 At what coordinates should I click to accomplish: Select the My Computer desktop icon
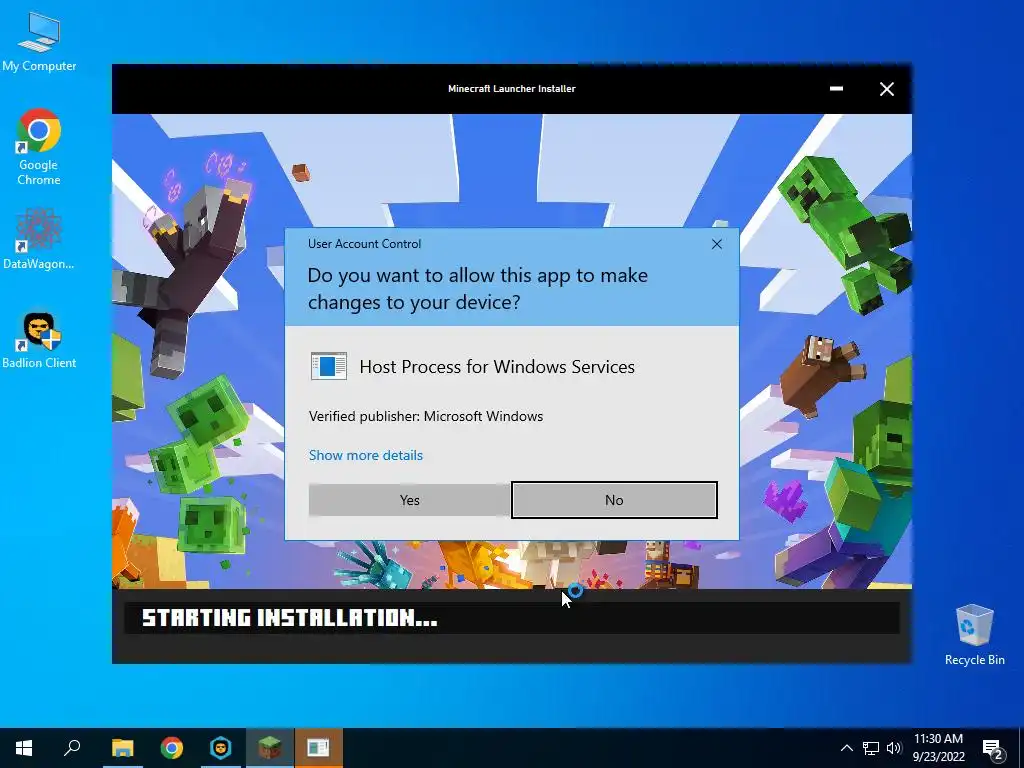point(39,41)
